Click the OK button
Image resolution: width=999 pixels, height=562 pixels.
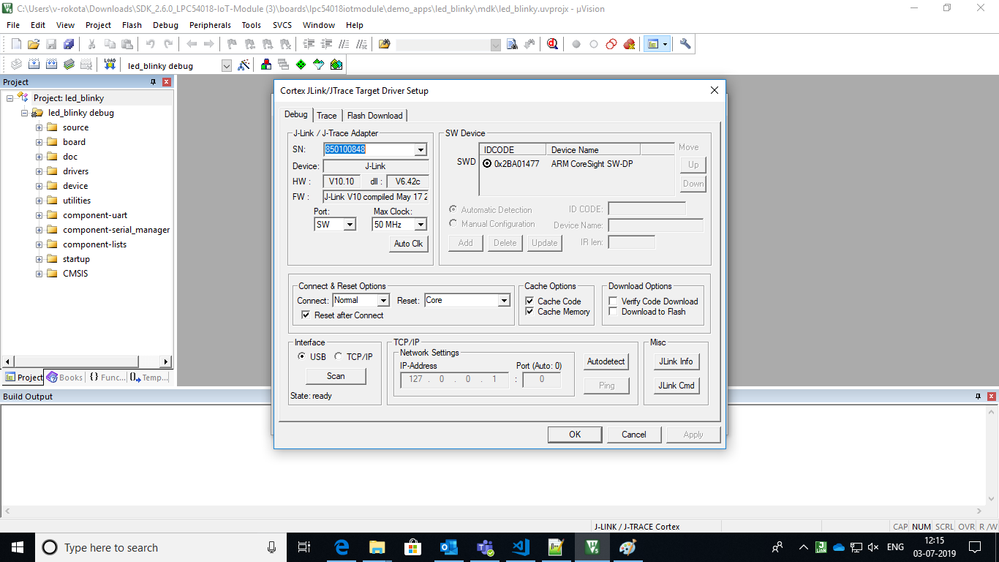(575, 435)
